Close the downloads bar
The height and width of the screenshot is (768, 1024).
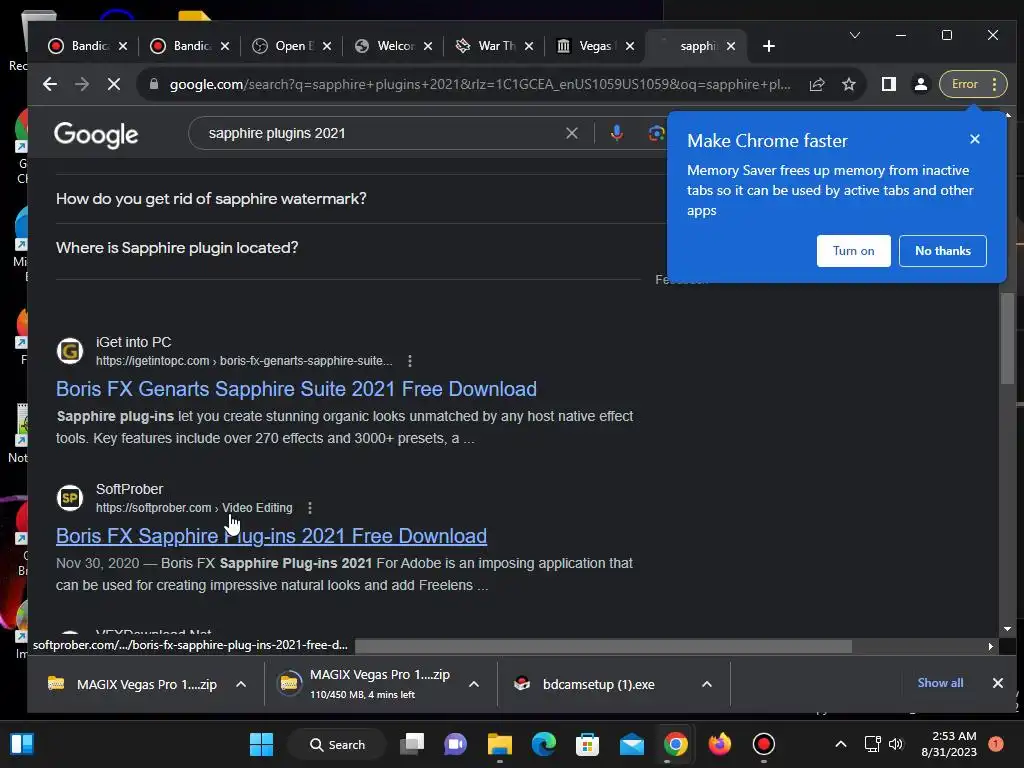coord(997,683)
